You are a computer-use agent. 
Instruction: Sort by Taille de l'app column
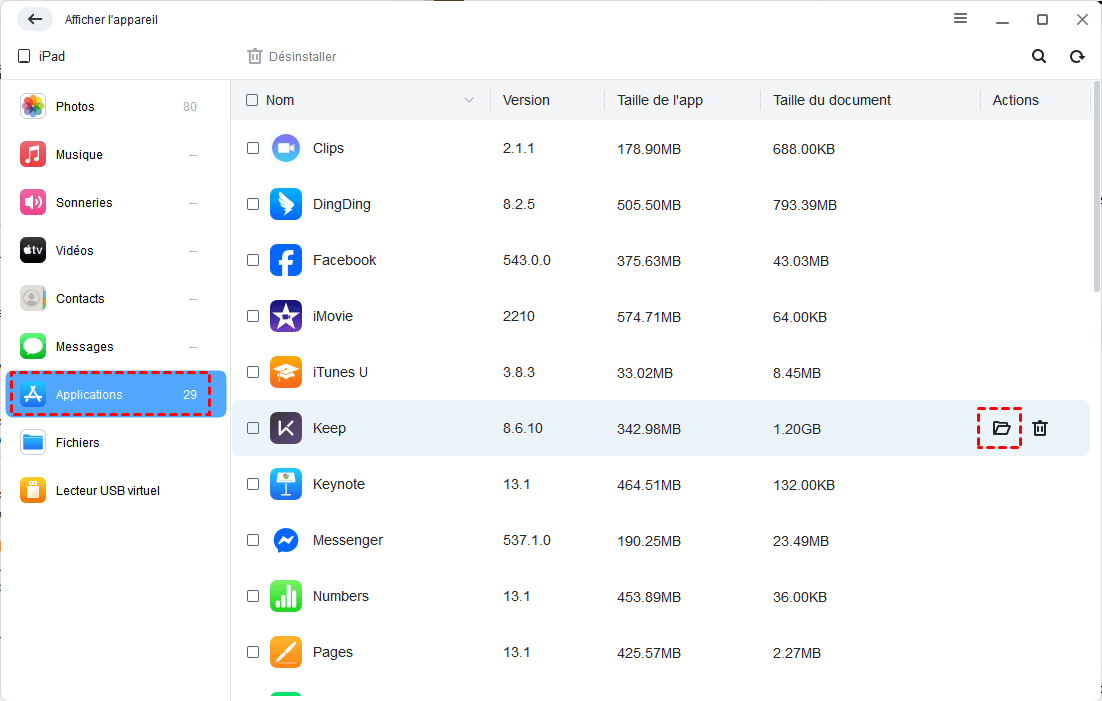pos(660,101)
